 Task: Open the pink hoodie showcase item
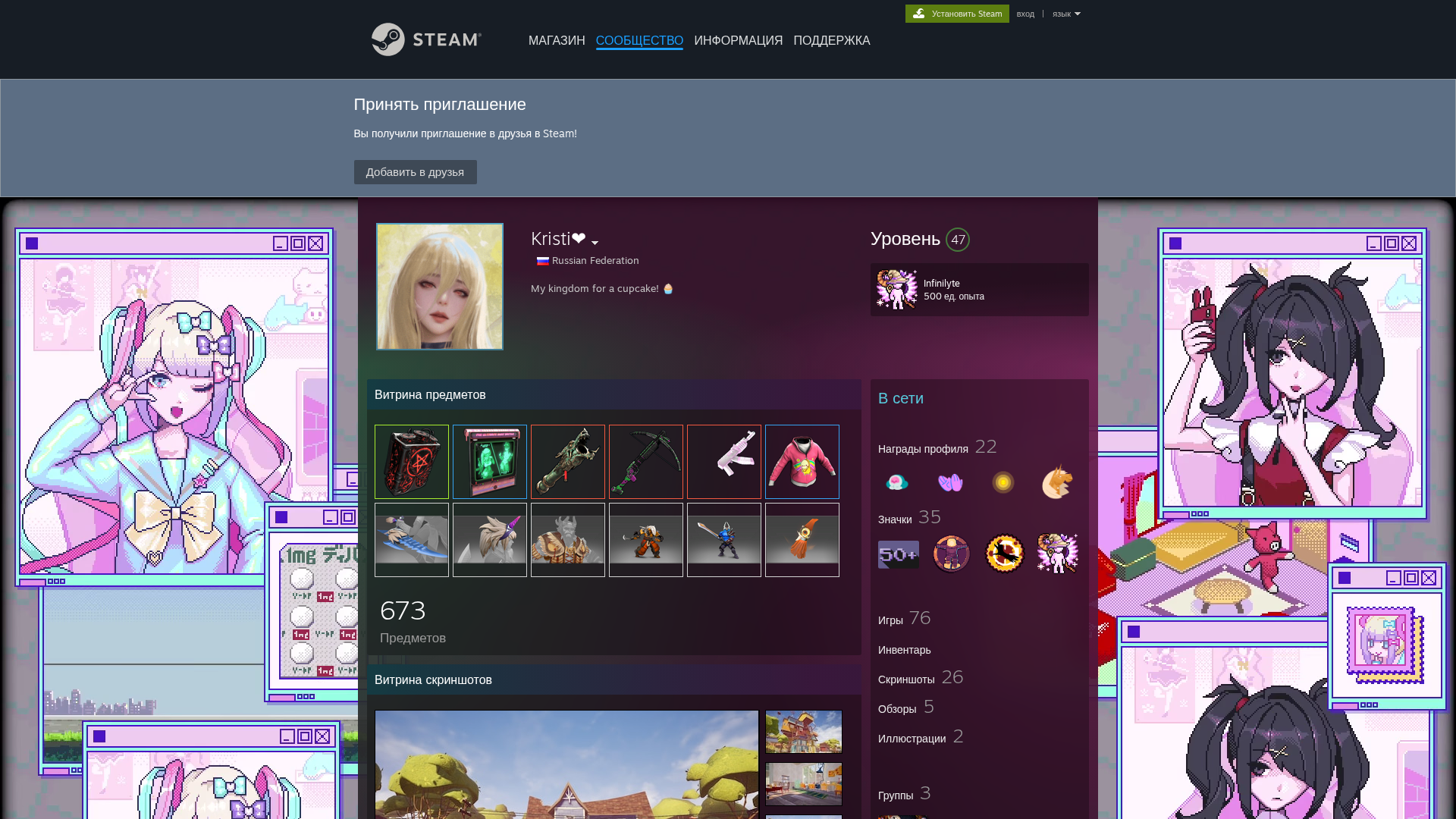[x=802, y=462]
